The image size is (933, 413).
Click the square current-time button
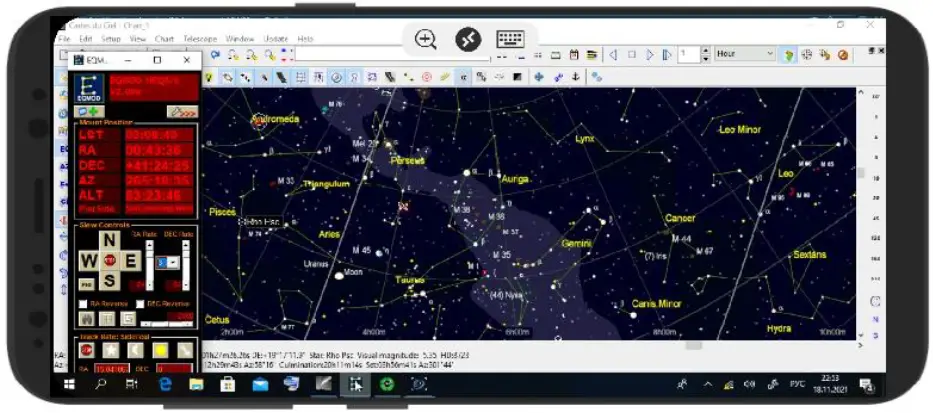point(631,55)
